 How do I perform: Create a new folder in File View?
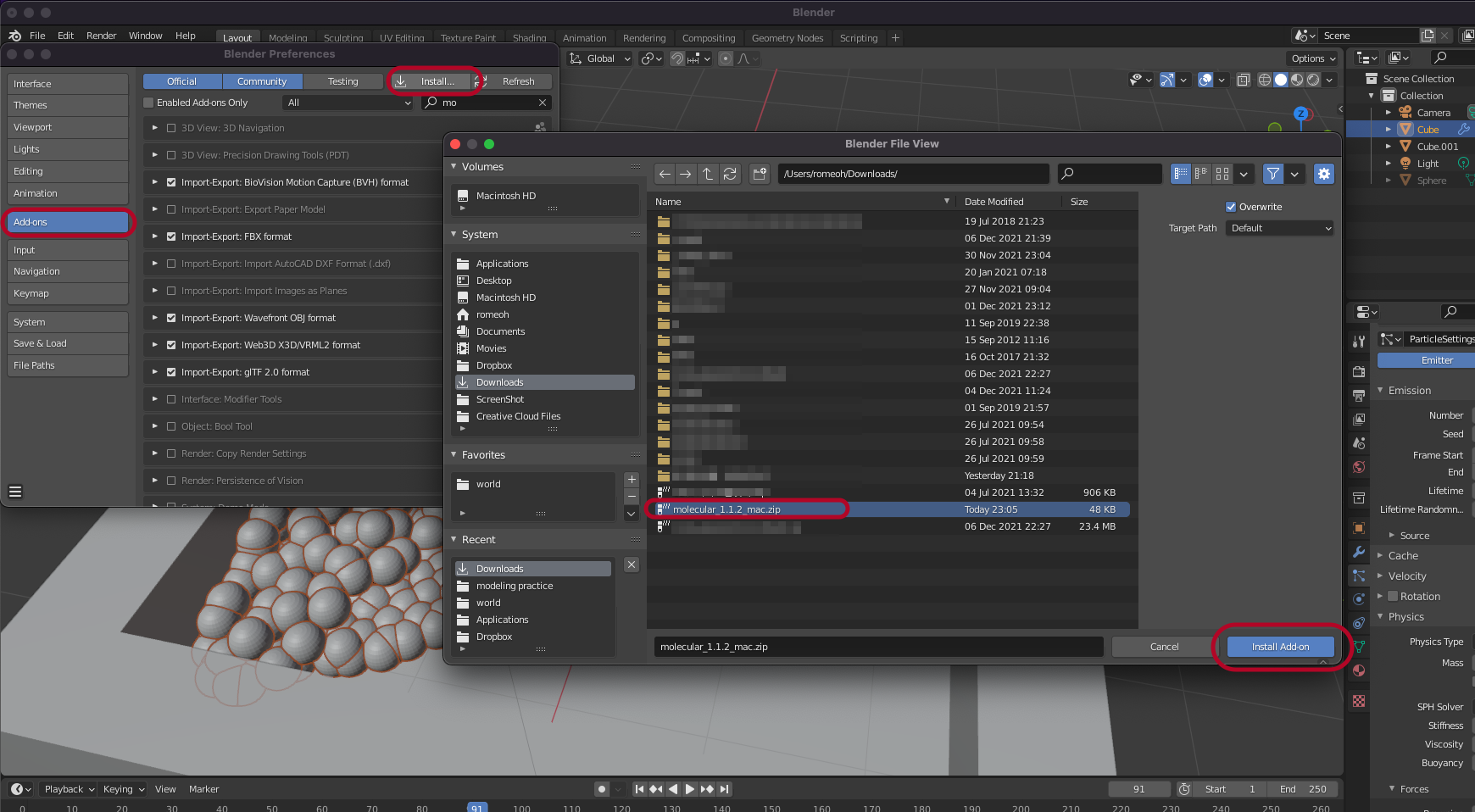click(x=760, y=174)
